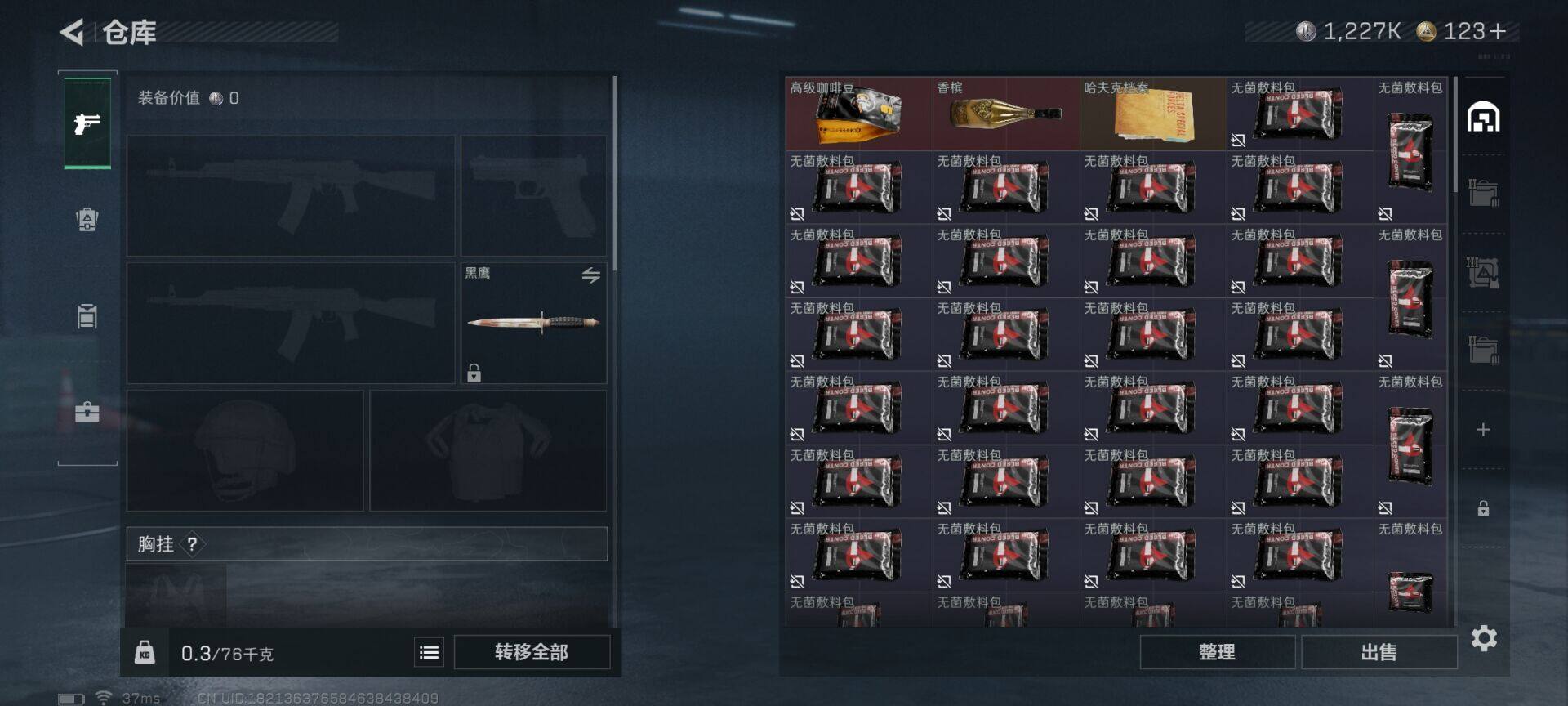This screenshot has width=1568, height=706.
Task: Expand the list view menu icon
Action: click(429, 652)
